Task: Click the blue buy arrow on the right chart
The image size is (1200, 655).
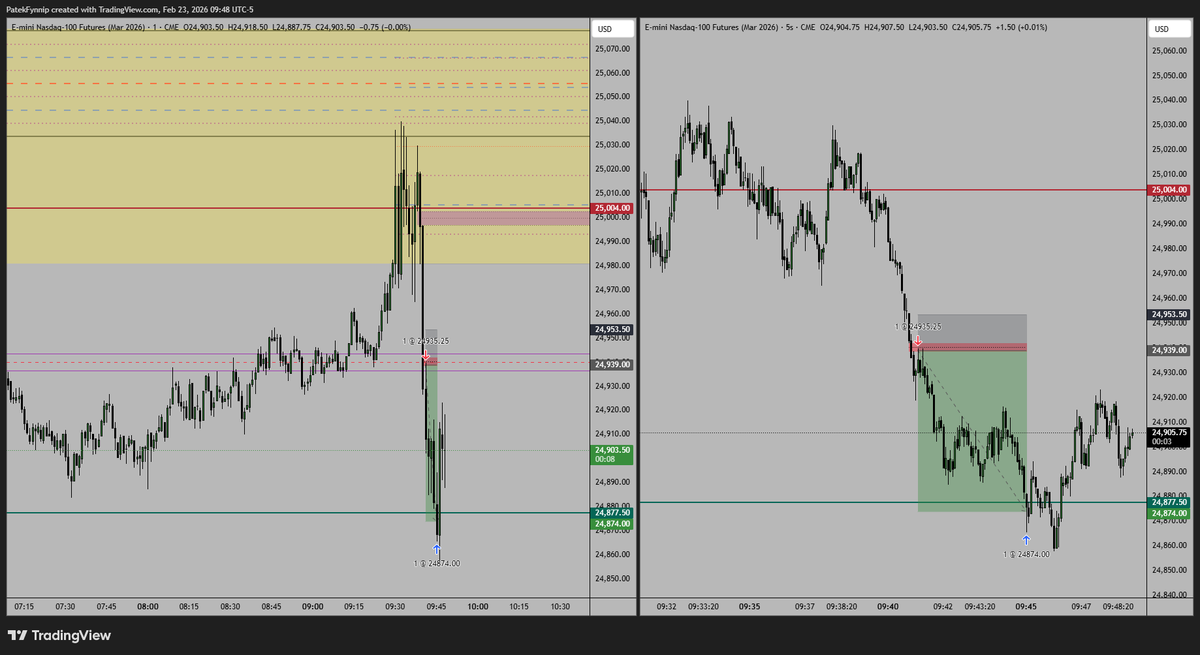Action: coord(1026,539)
